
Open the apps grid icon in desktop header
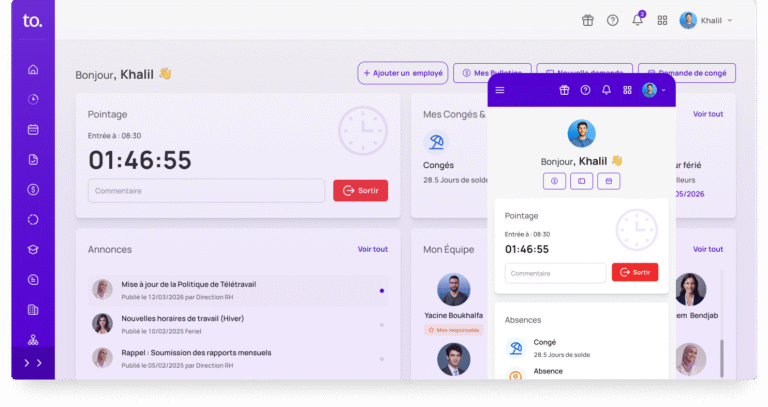tap(662, 20)
